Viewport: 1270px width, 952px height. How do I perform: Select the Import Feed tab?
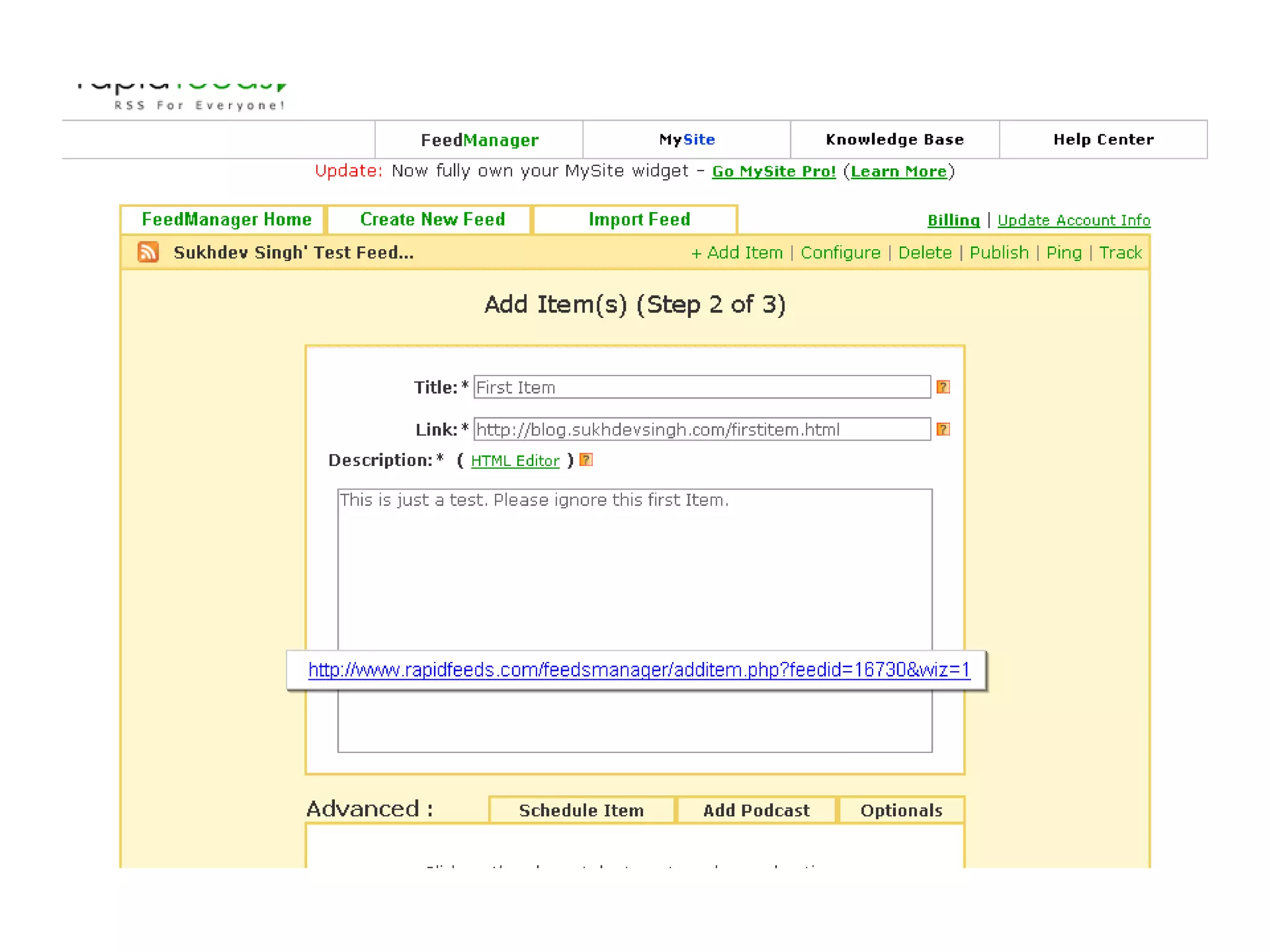639,219
